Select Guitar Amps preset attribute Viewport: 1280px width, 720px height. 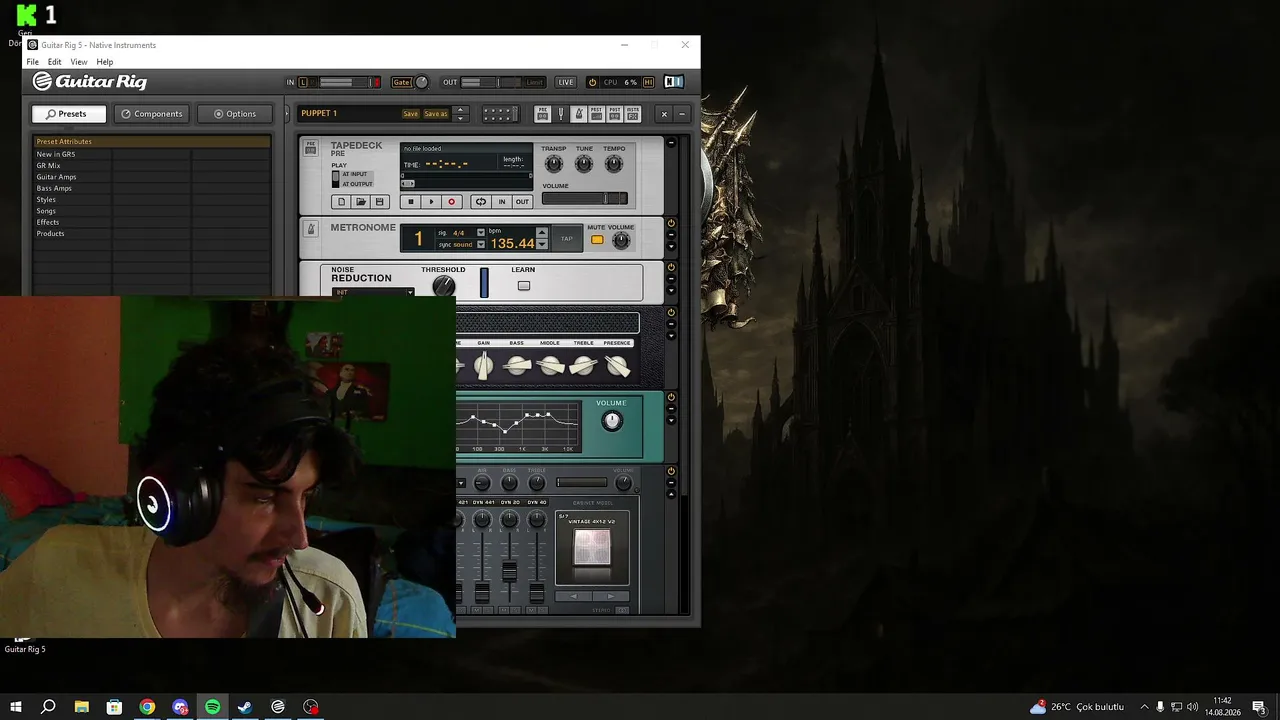pos(56,177)
